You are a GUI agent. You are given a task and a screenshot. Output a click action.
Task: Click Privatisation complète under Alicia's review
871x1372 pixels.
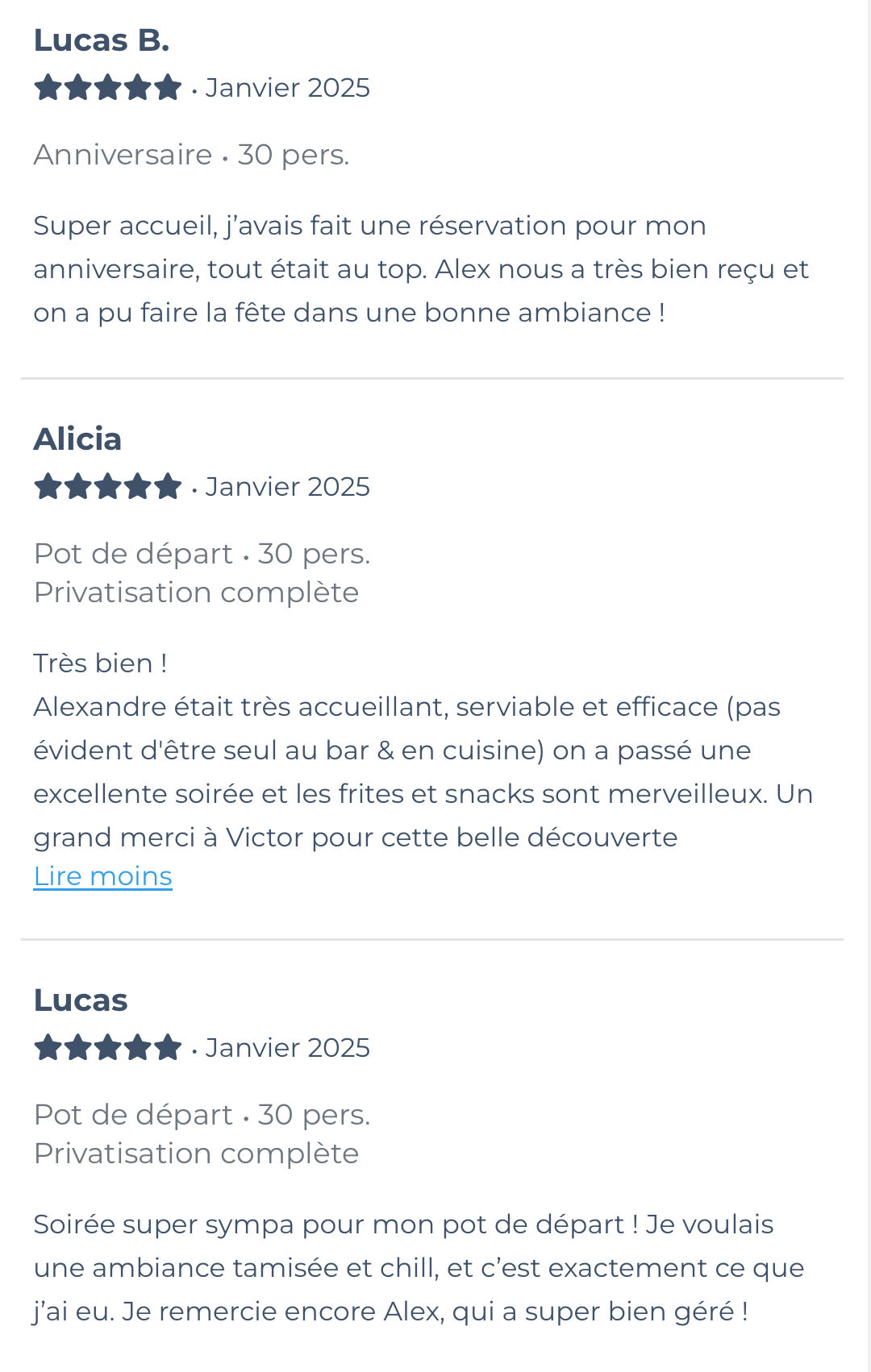196,592
